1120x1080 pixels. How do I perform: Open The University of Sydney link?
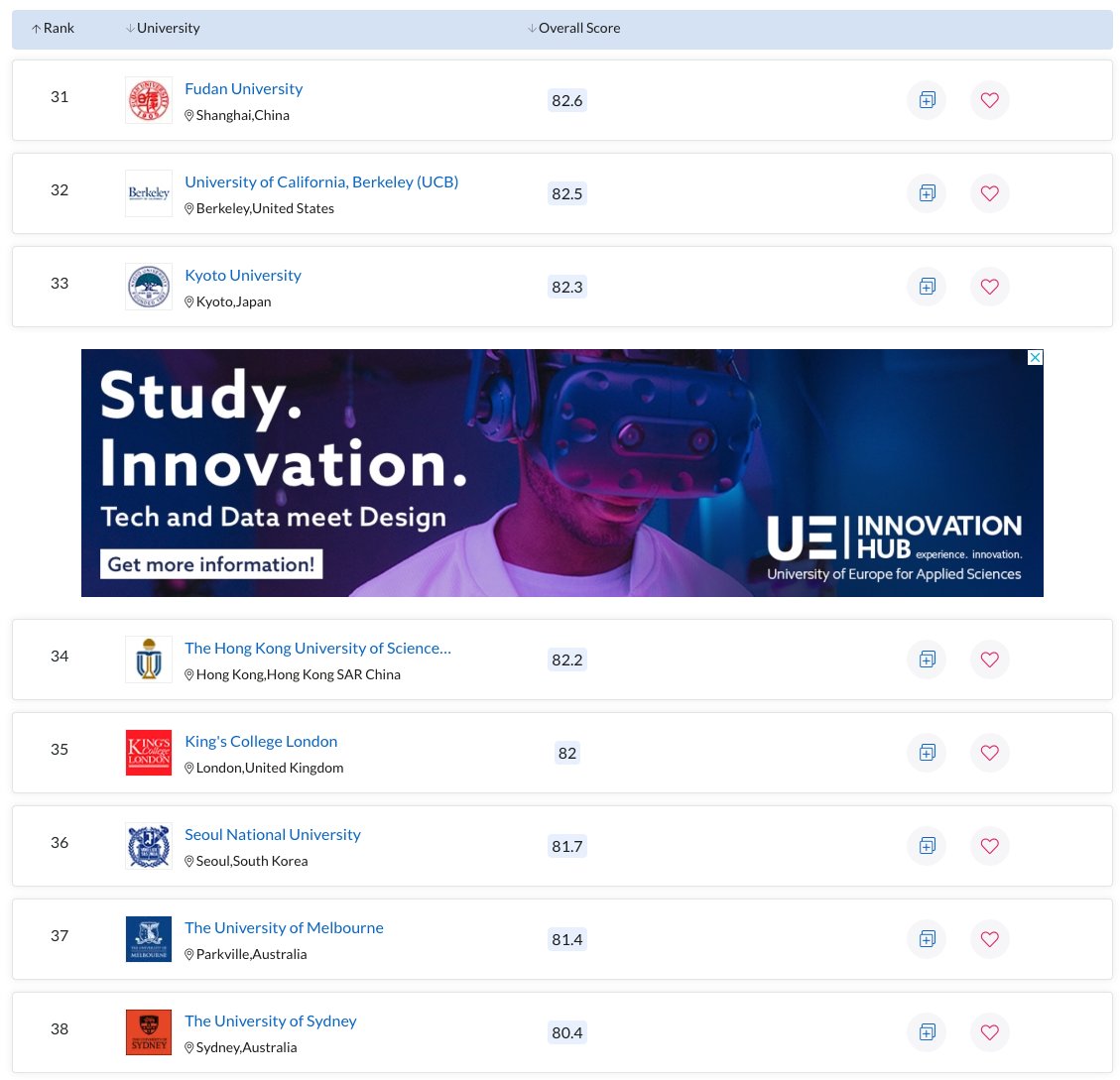point(270,1020)
